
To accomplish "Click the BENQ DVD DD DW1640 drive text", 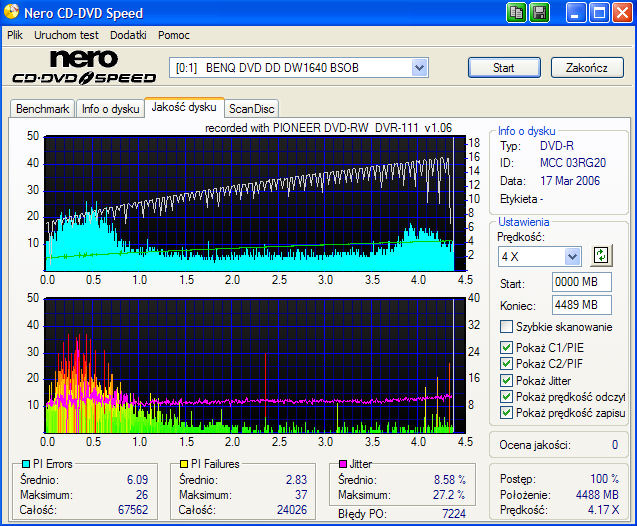I will pos(282,68).
